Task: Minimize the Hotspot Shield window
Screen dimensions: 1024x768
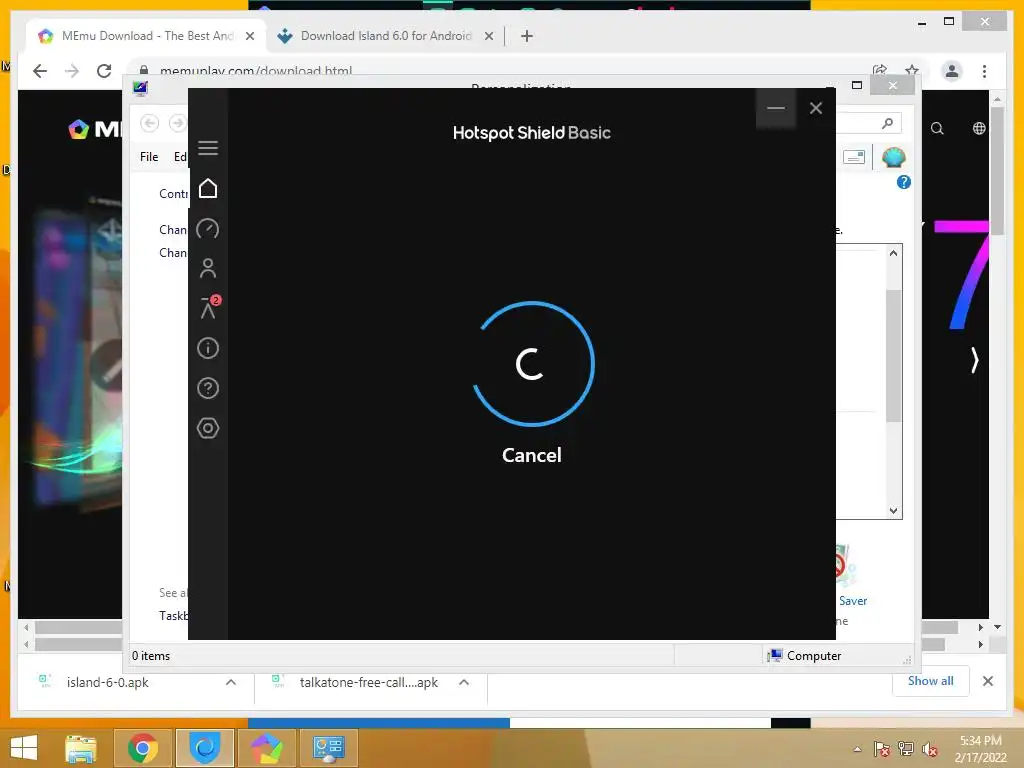Action: click(776, 108)
